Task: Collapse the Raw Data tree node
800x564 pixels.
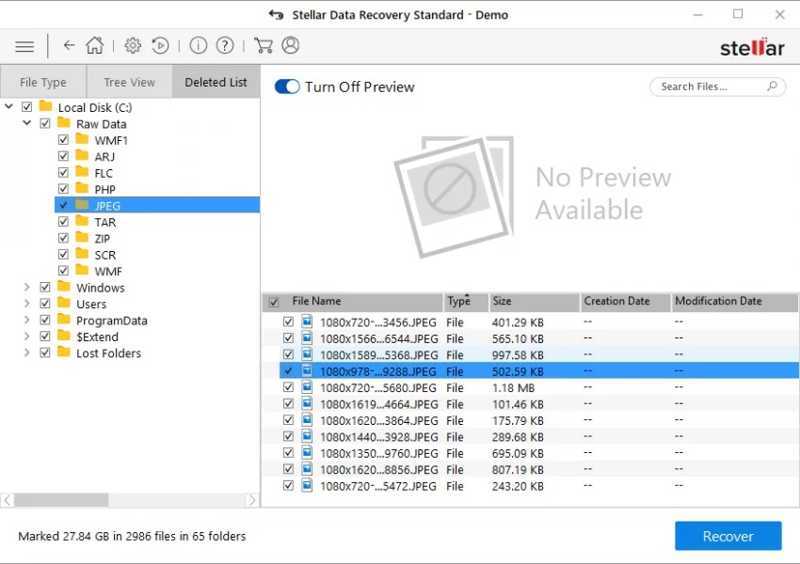Action: (27, 124)
